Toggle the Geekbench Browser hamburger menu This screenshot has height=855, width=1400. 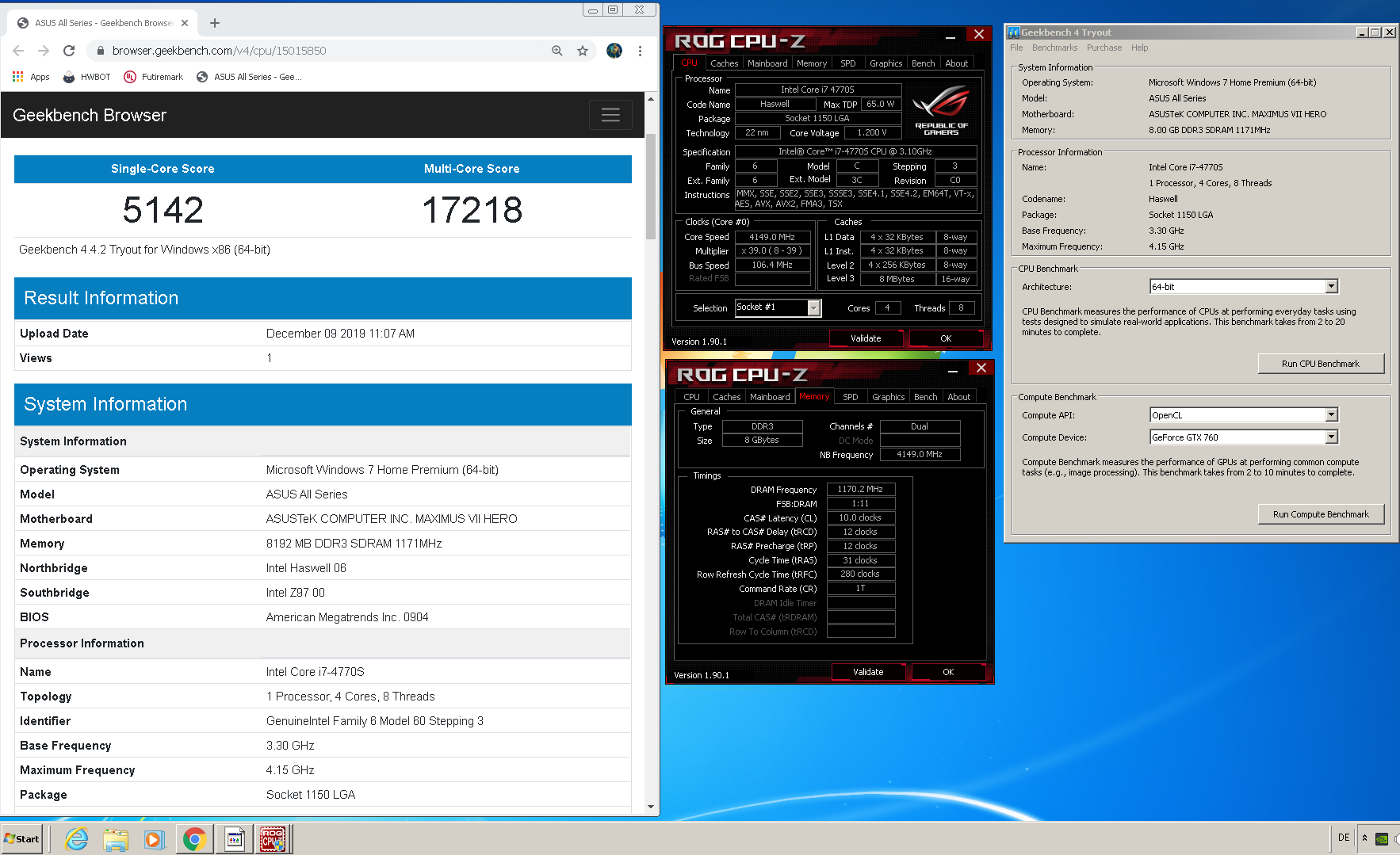pyautogui.click(x=610, y=115)
